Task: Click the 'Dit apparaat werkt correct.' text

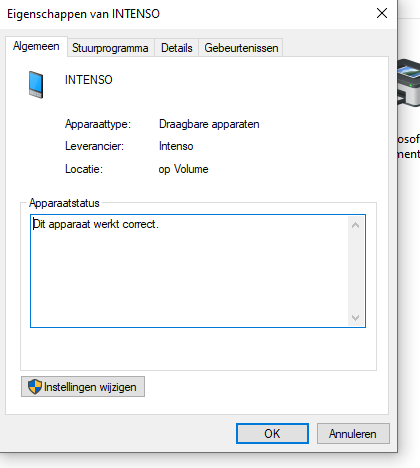Action: coord(96,224)
